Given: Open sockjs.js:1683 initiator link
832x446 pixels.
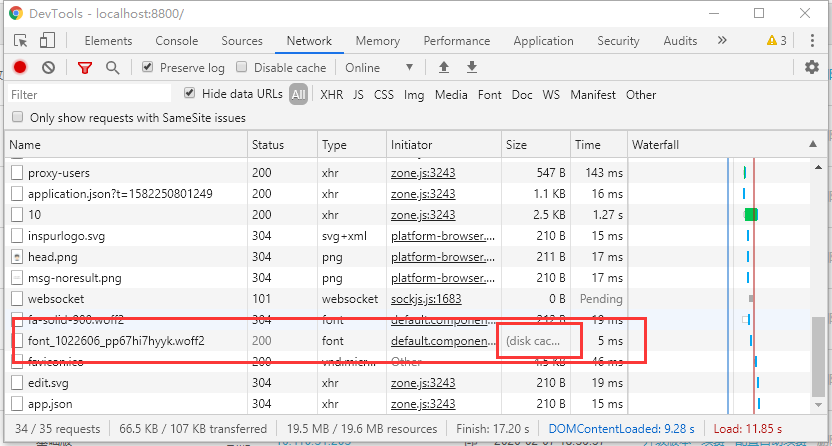Looking at the screenshot, I should coord(426,299).
